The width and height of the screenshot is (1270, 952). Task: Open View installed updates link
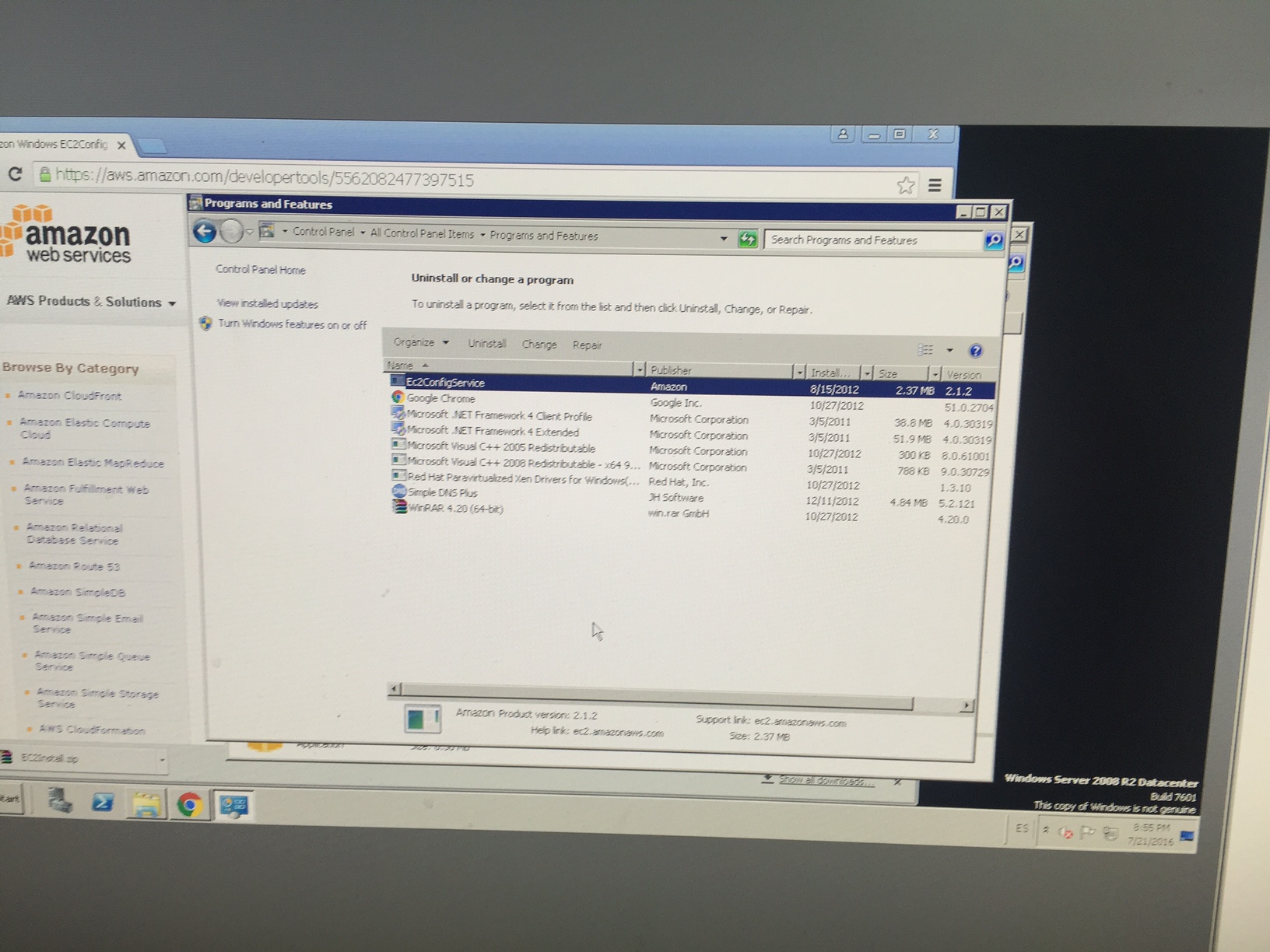point(267,303)
